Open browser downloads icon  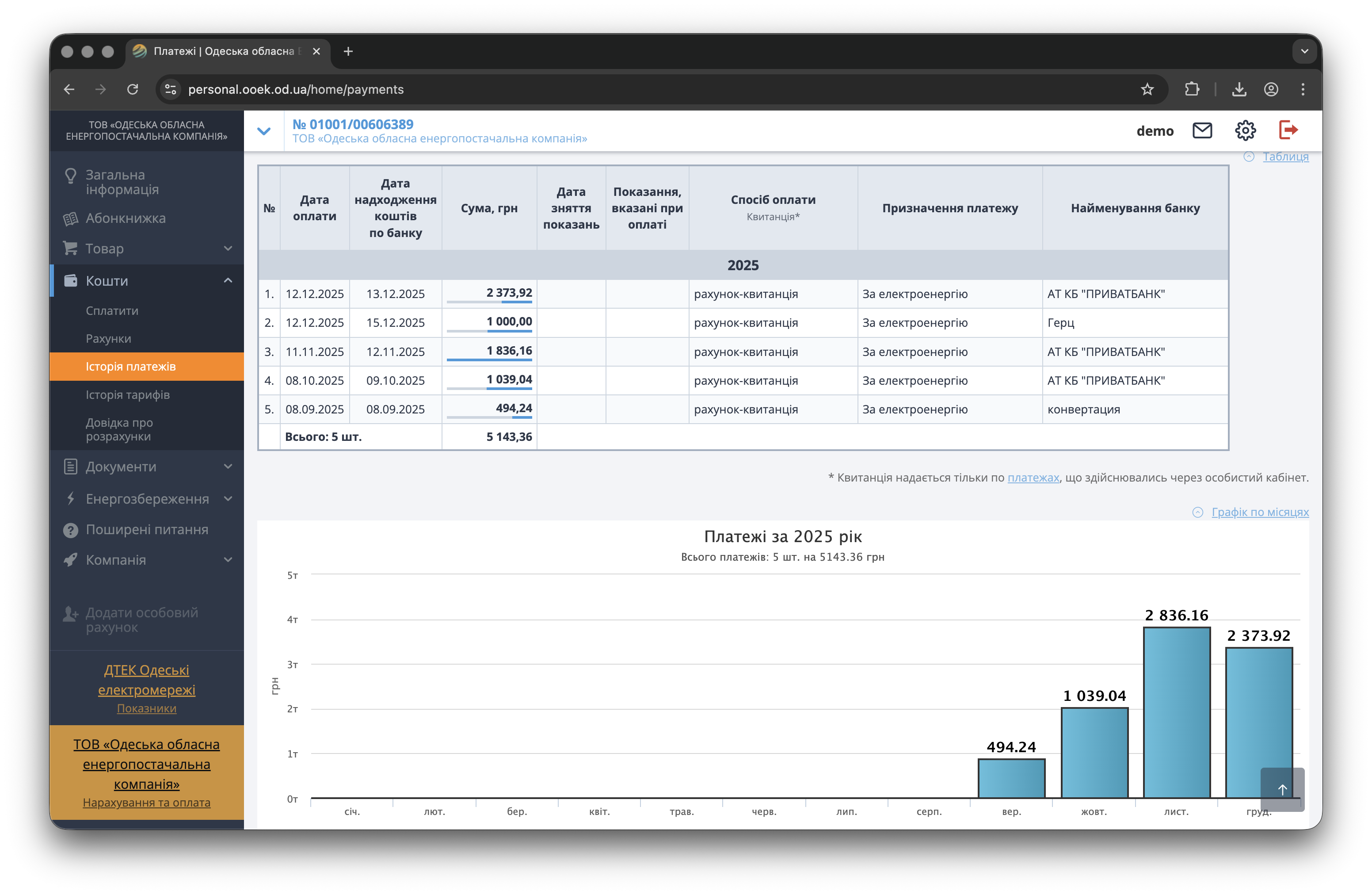(x=1239, y=89)
